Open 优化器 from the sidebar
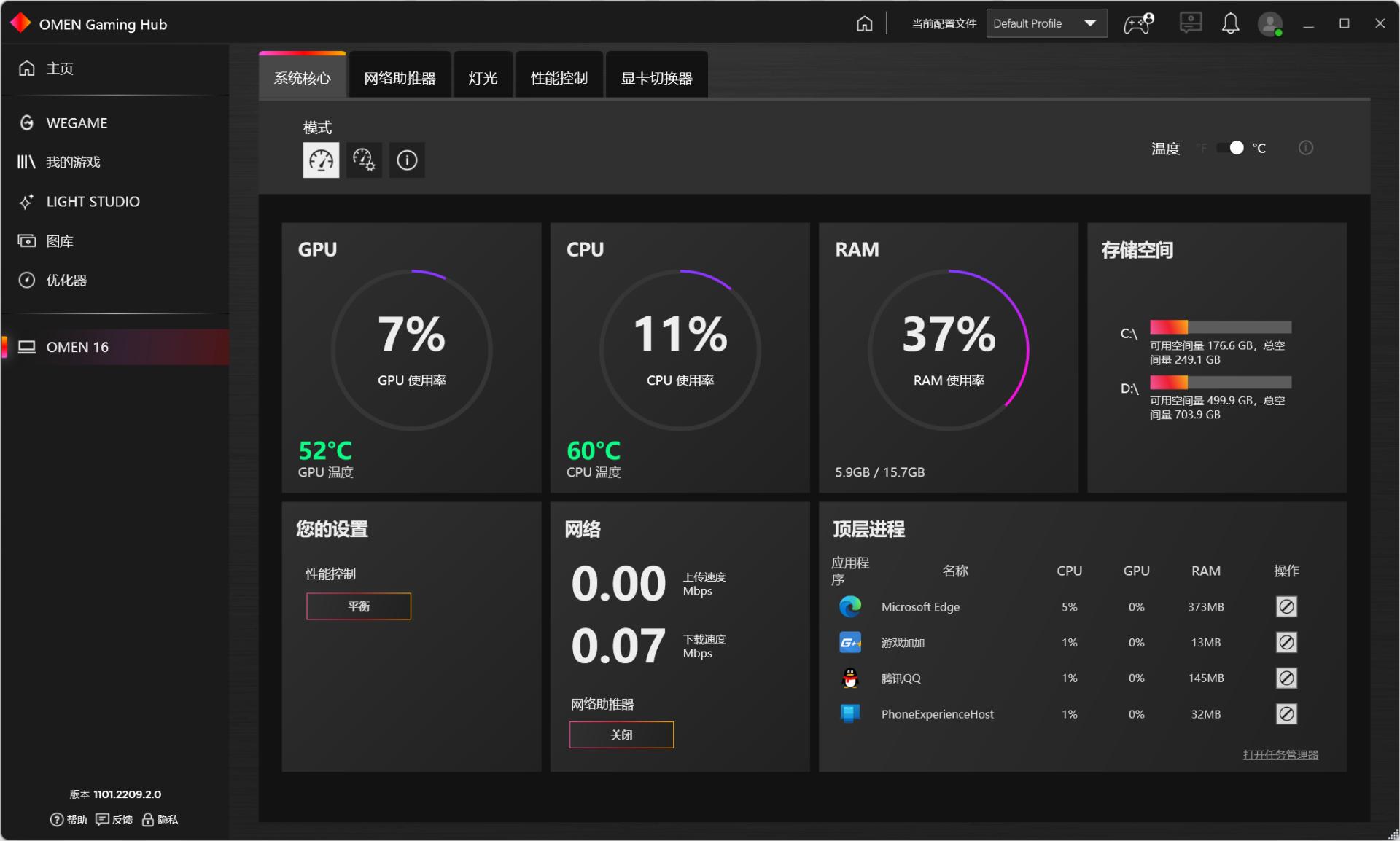 [x=66, y=281]
